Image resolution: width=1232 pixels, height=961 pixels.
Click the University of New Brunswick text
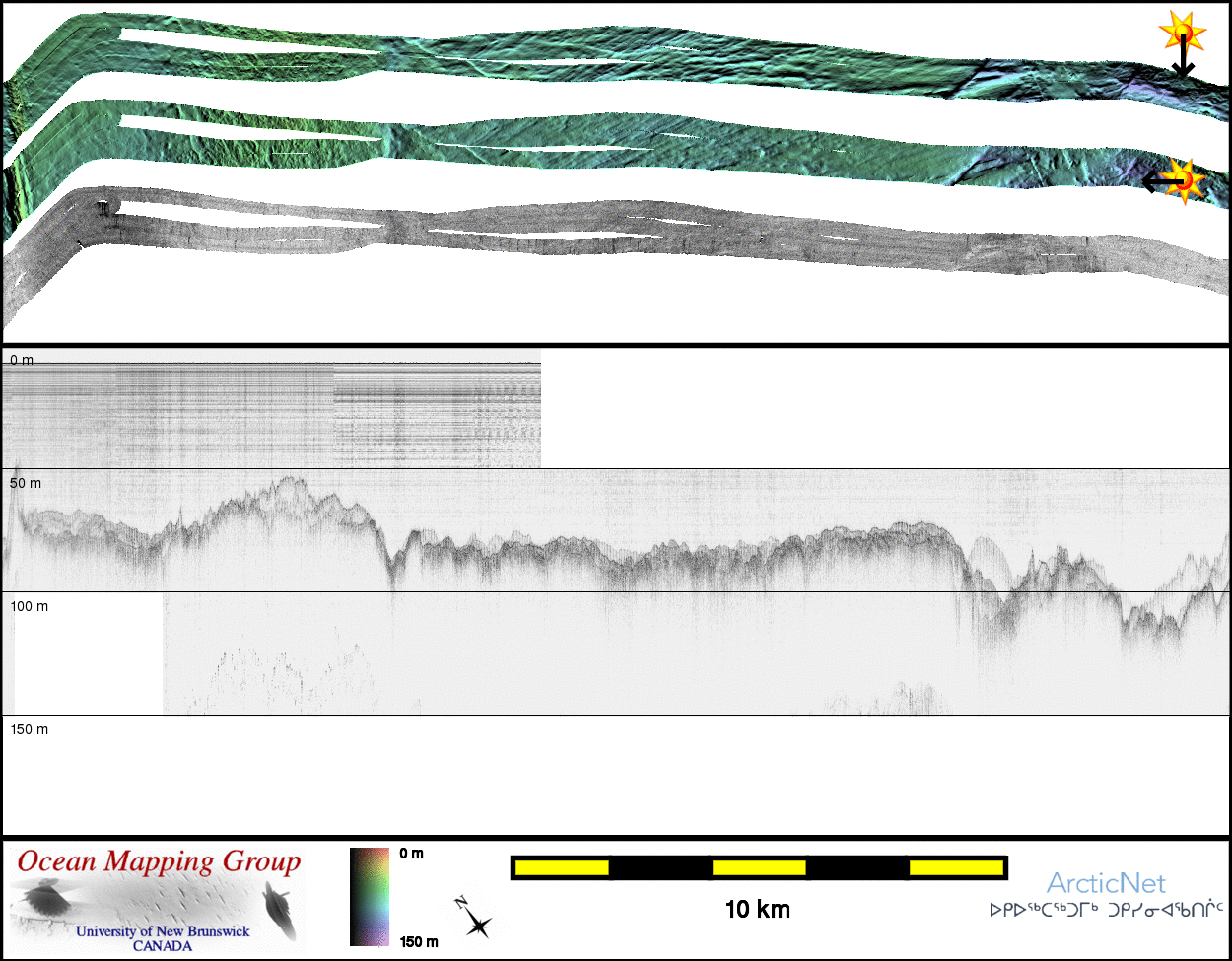pyautogui.click(x=163, y=931)
